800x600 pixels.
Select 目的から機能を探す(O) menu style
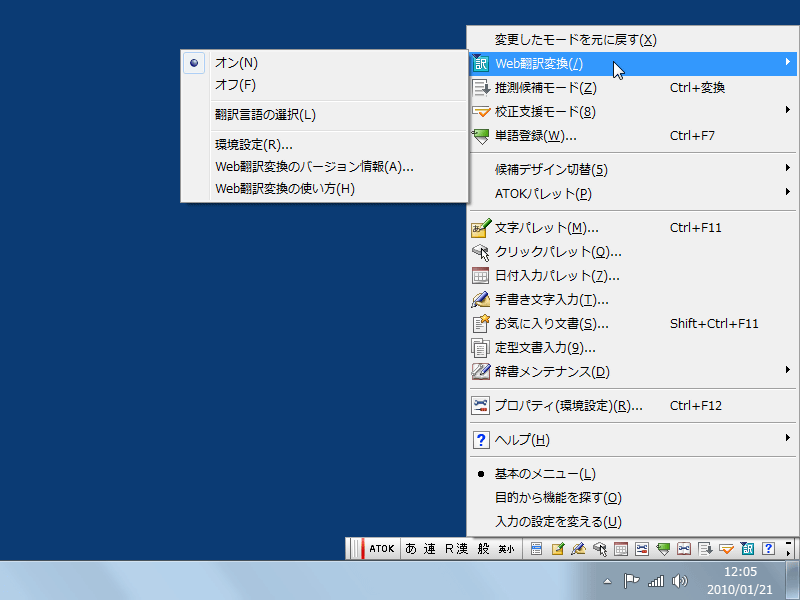pyautogui.click(x=633, y=498)
